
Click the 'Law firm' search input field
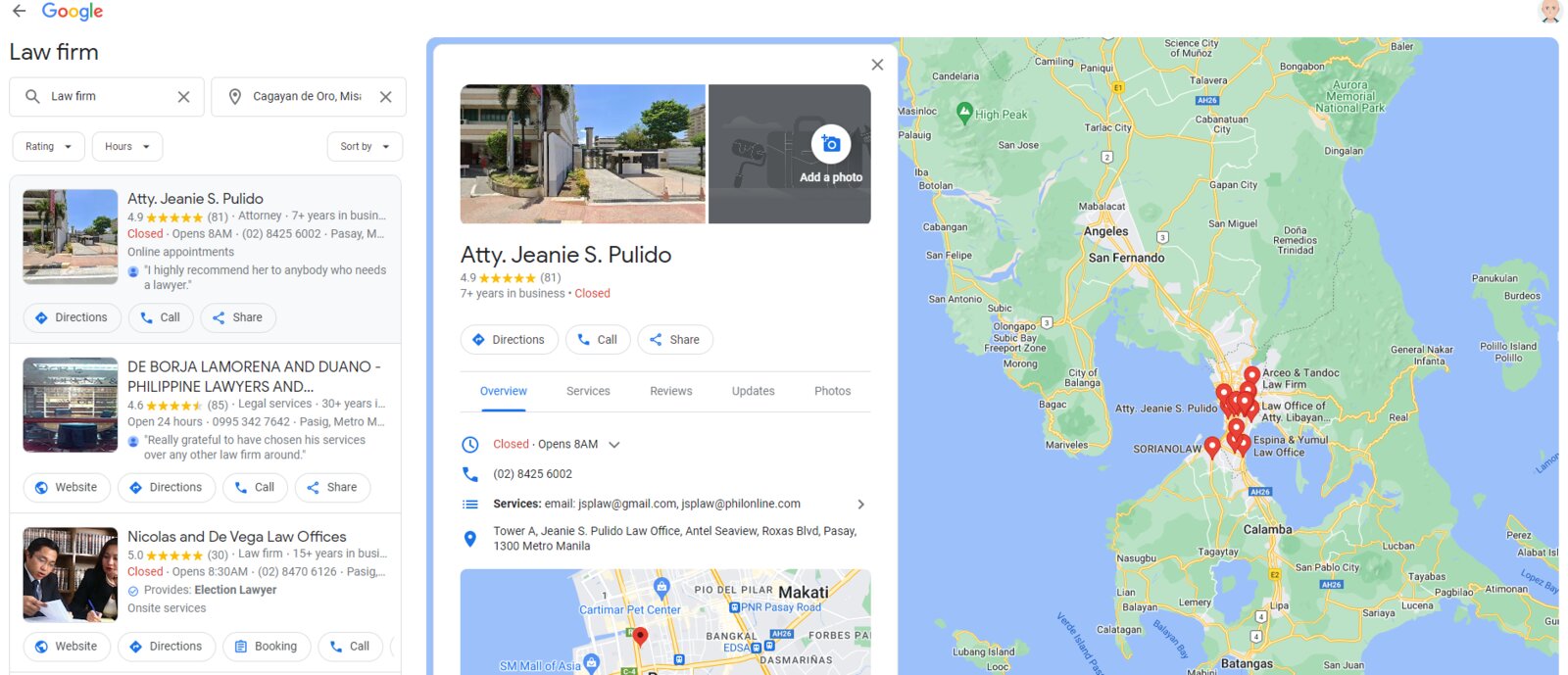click(108, 97)
